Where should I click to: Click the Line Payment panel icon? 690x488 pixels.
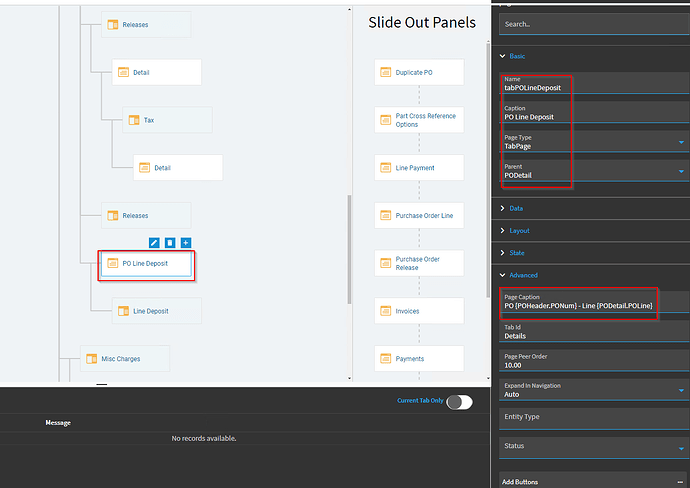click(x=385, y=168)
